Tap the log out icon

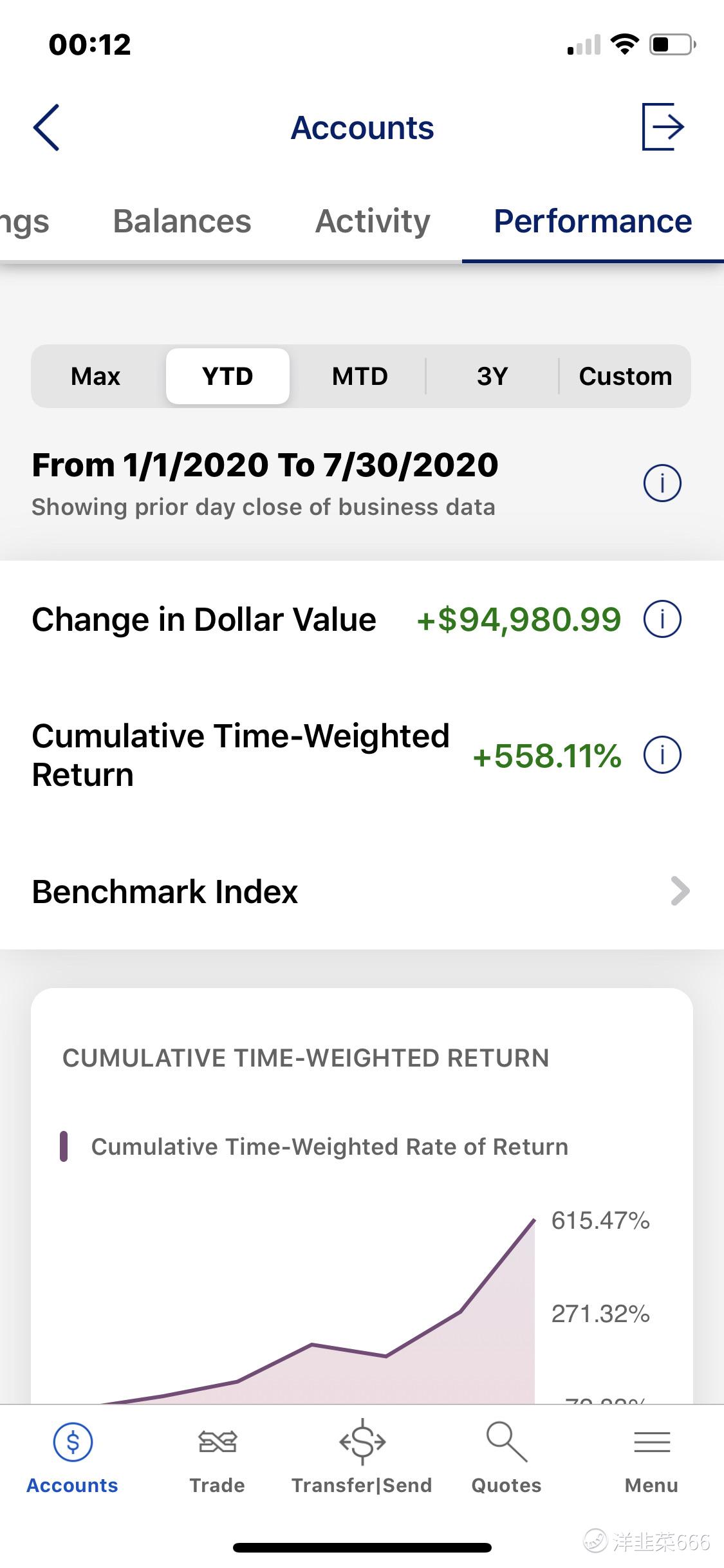(662, 127)
